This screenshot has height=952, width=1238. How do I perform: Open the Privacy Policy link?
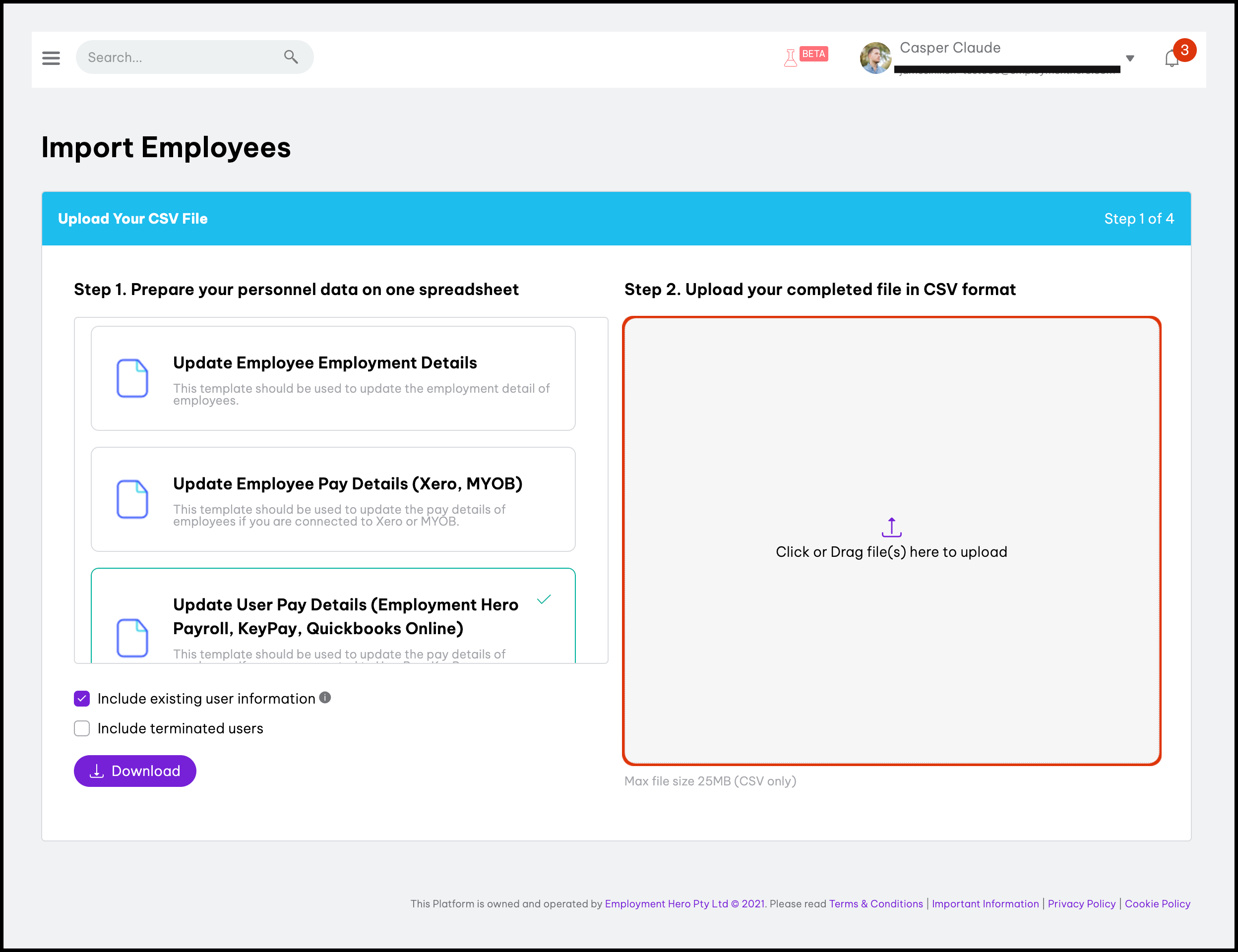click(x=1081, y=904)
